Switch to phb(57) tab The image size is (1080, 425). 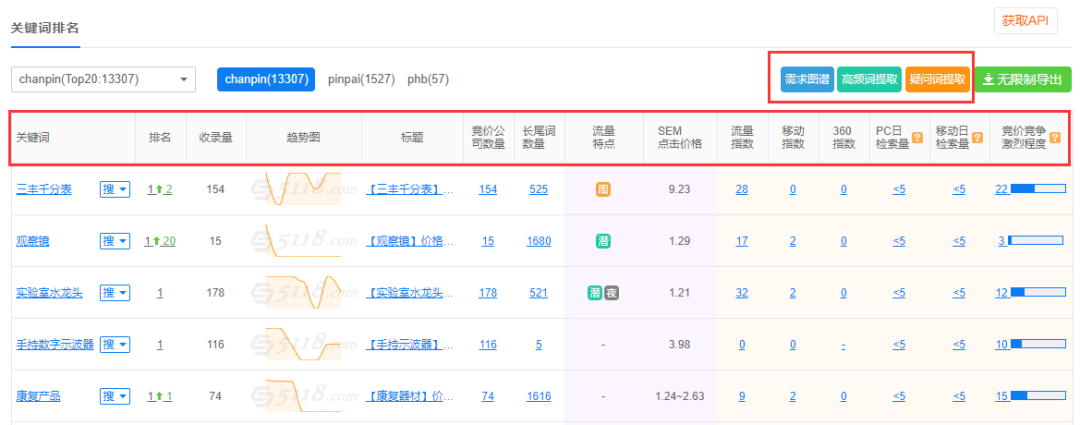(x=428, y=79)
